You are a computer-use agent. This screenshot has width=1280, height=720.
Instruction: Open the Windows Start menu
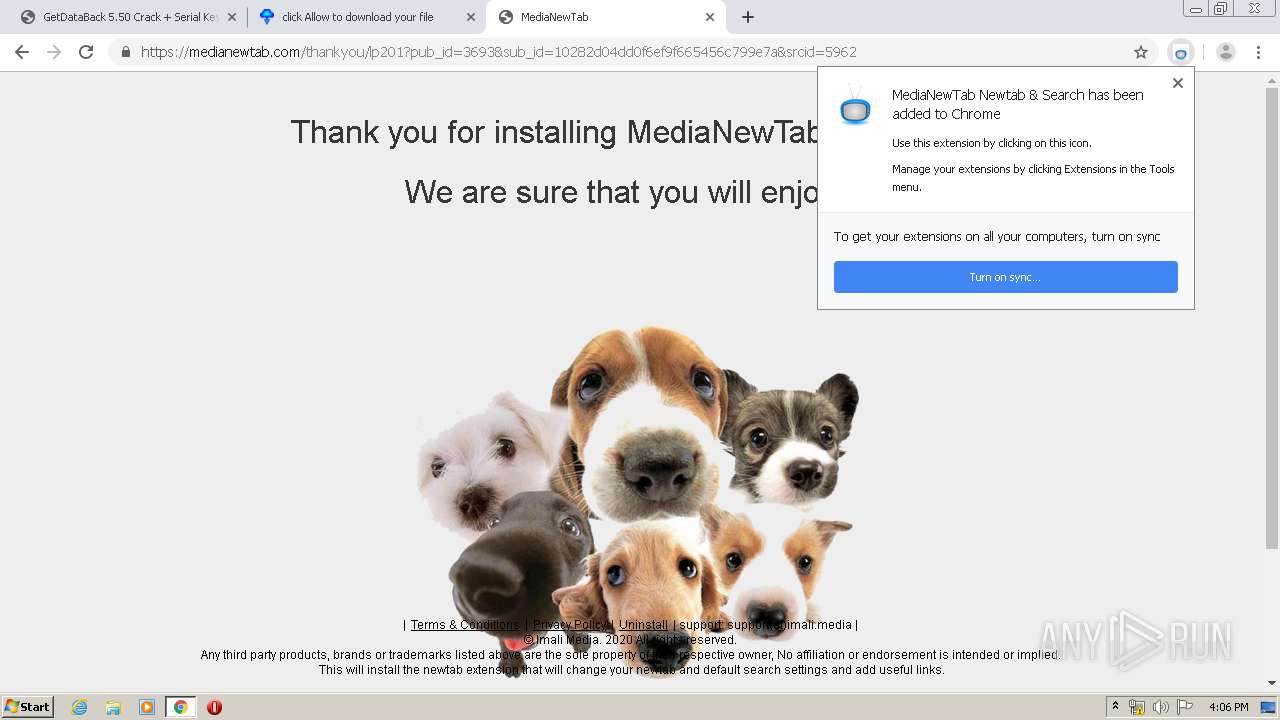coord(28,707)
